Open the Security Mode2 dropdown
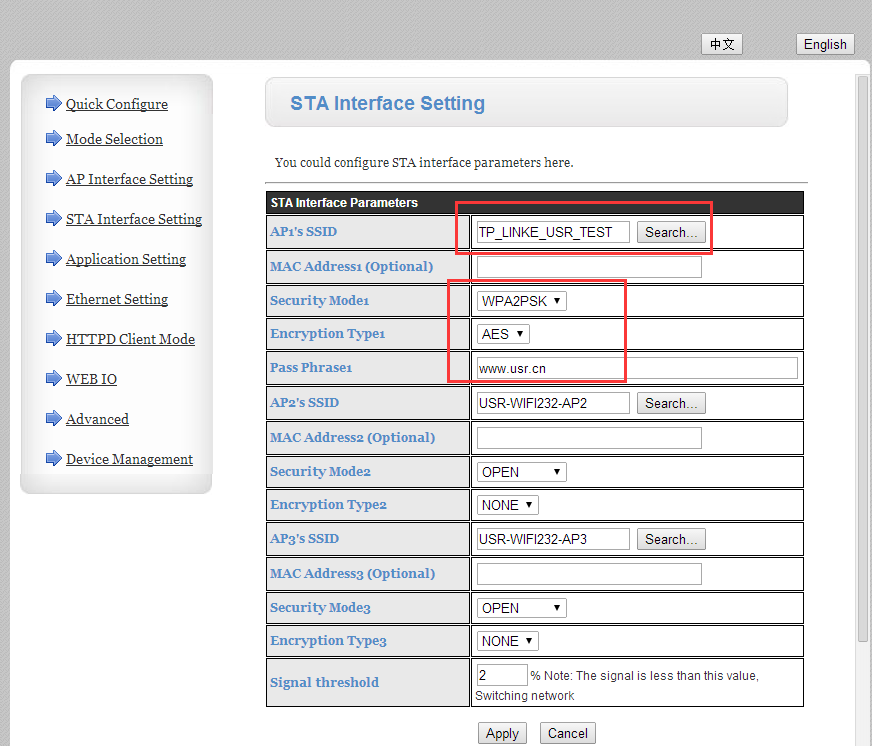Screen dimensions: 872x746 pyautogui.click(x=521, y=472)
